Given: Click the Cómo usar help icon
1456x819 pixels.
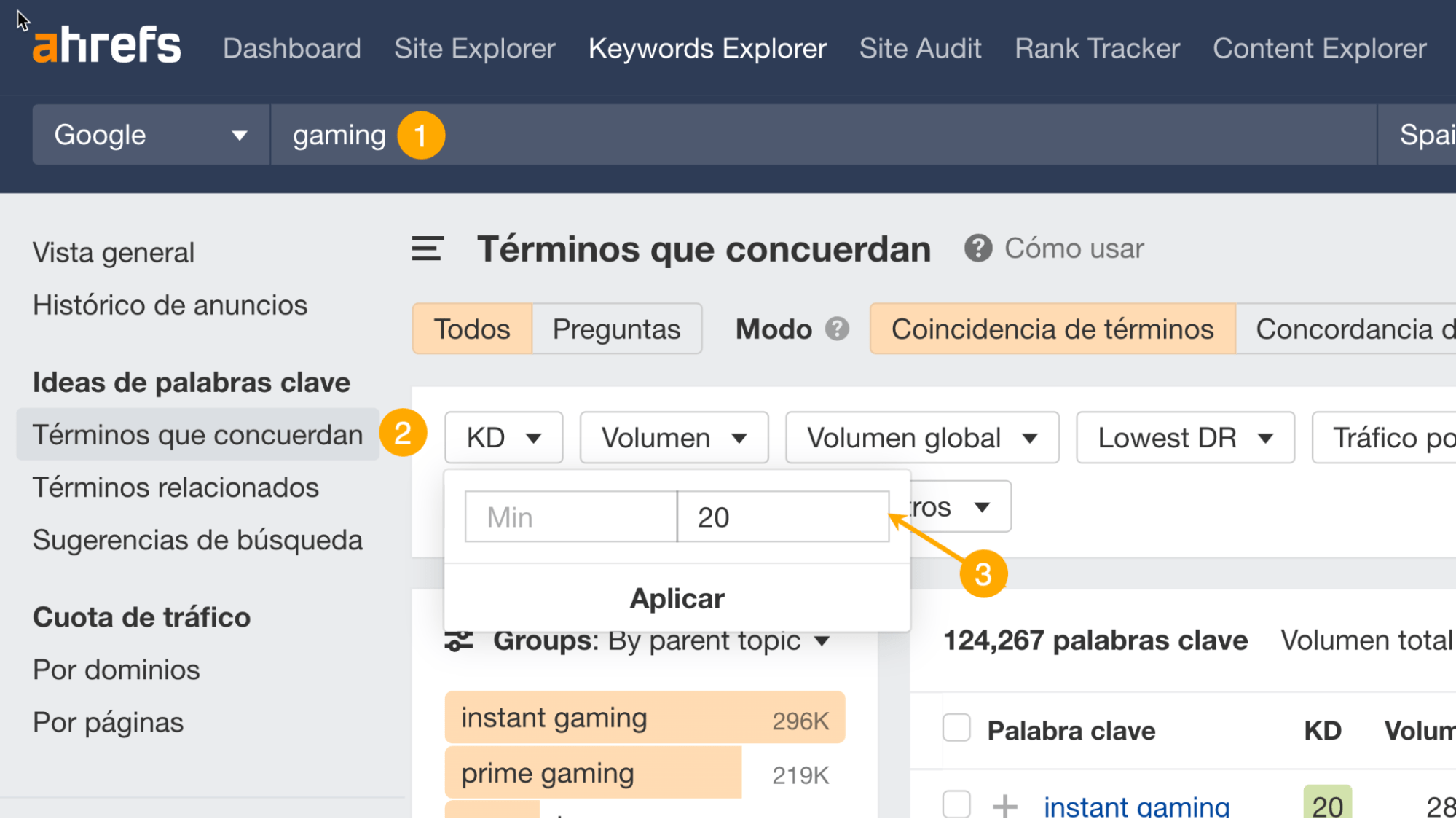Looking at the screenshot, I should (x=976, y=248).
